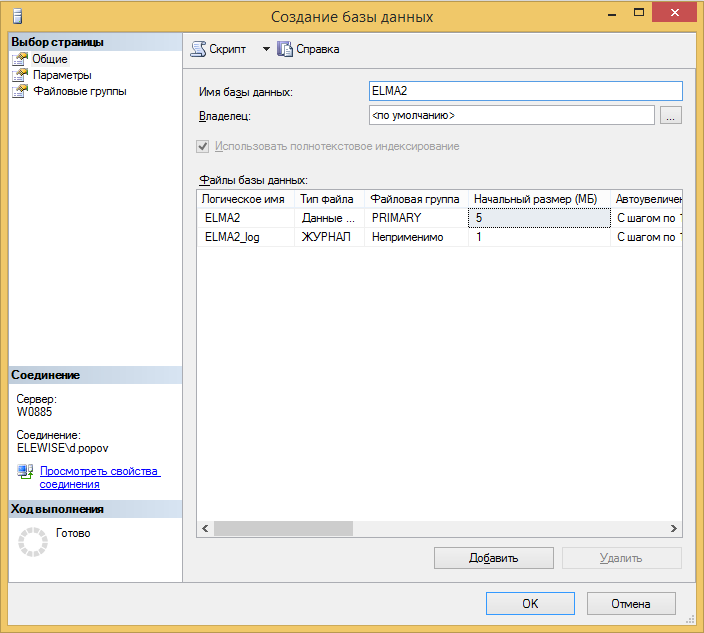Click the right arrow of horizontal scrollbar
This screenshot has width=704, height=633.
[x=674, y=529]
